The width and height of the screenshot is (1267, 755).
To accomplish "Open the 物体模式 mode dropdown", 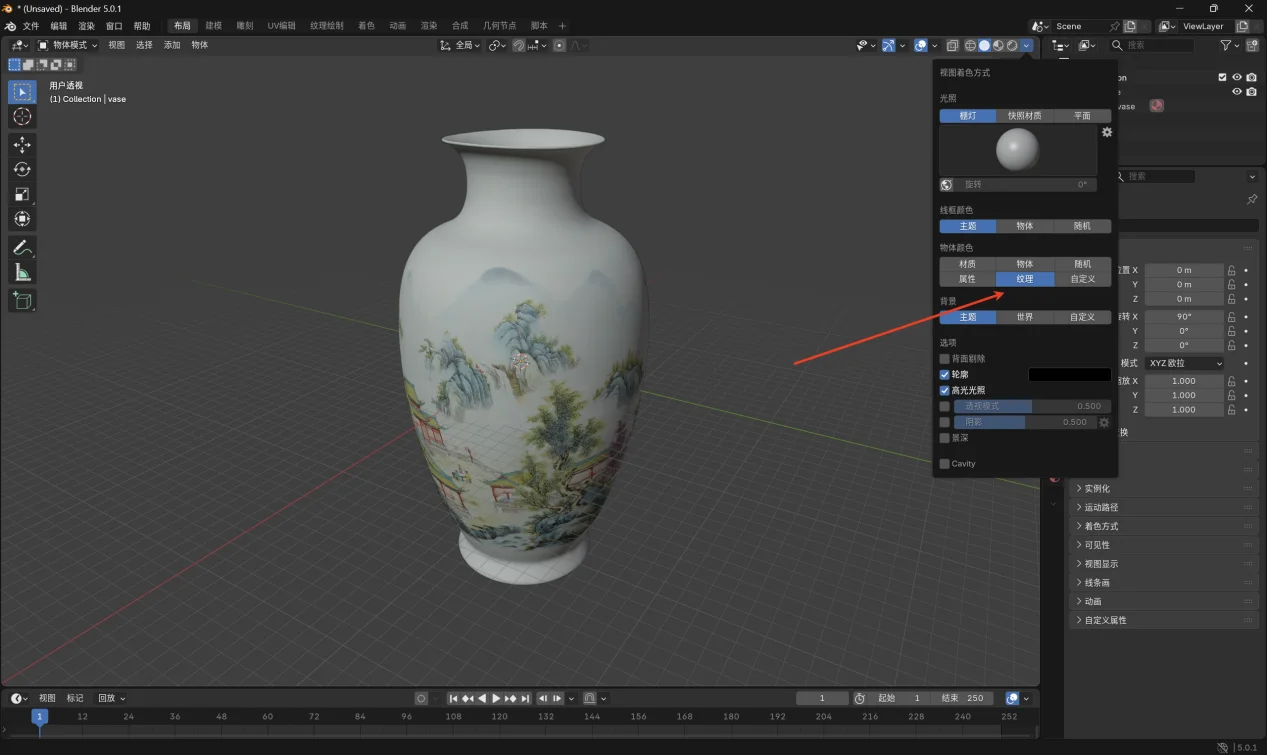I will 68,45.
